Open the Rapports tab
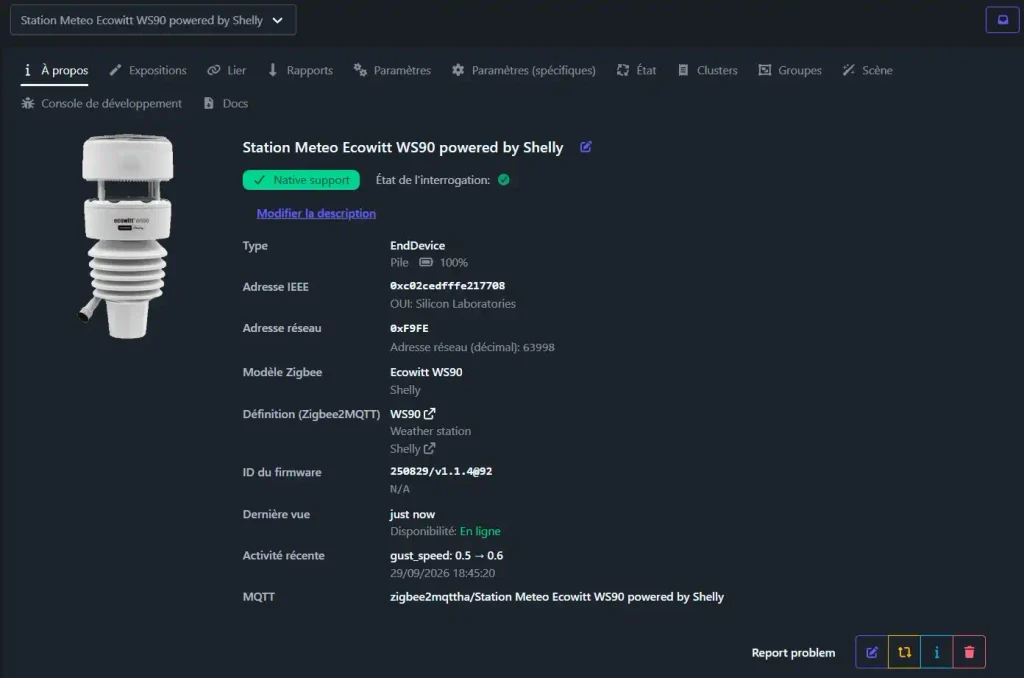The height and width of the screenshot is (678, 1024). pos(300,71)
